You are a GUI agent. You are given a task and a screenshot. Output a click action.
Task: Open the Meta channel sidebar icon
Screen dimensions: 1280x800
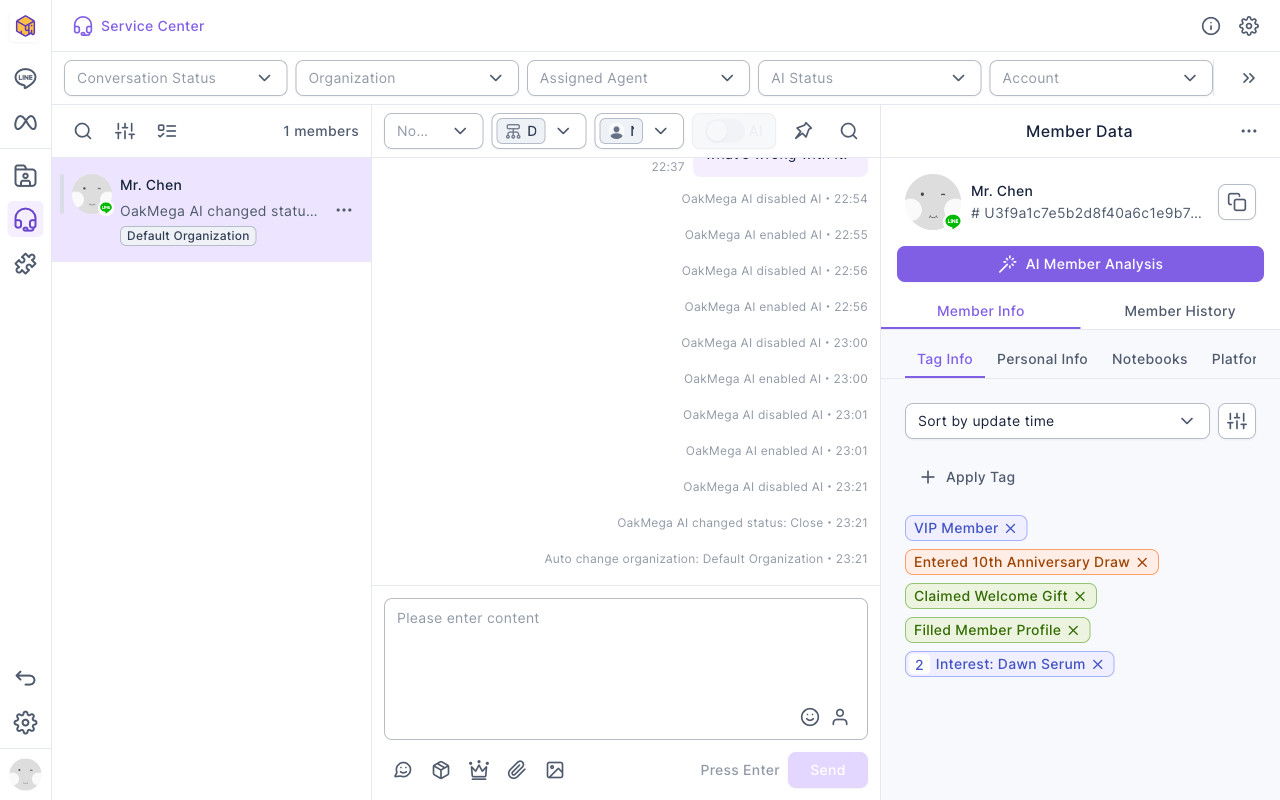pos(26,123)
